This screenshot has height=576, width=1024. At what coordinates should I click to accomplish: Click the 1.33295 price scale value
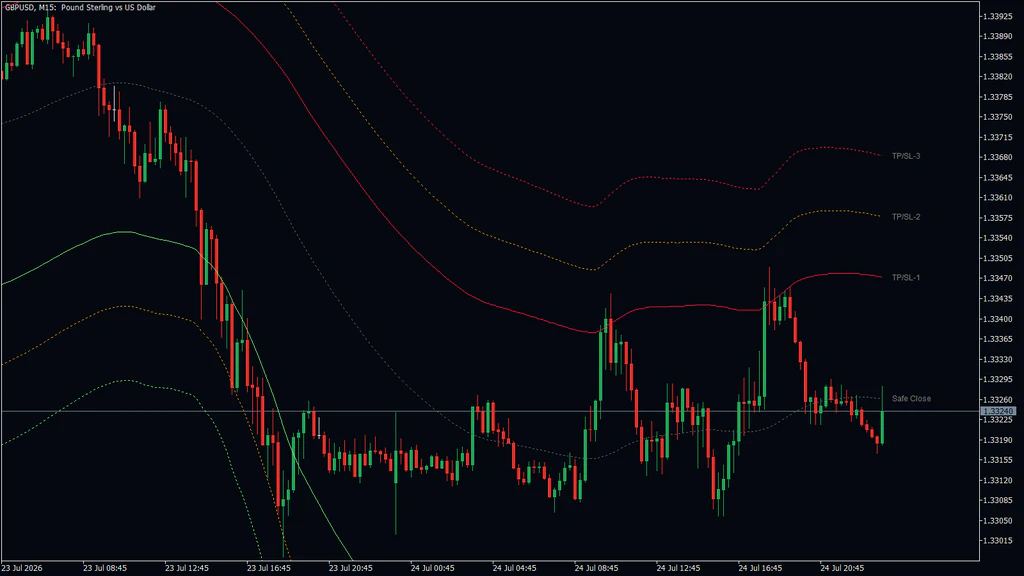[998, 379]
